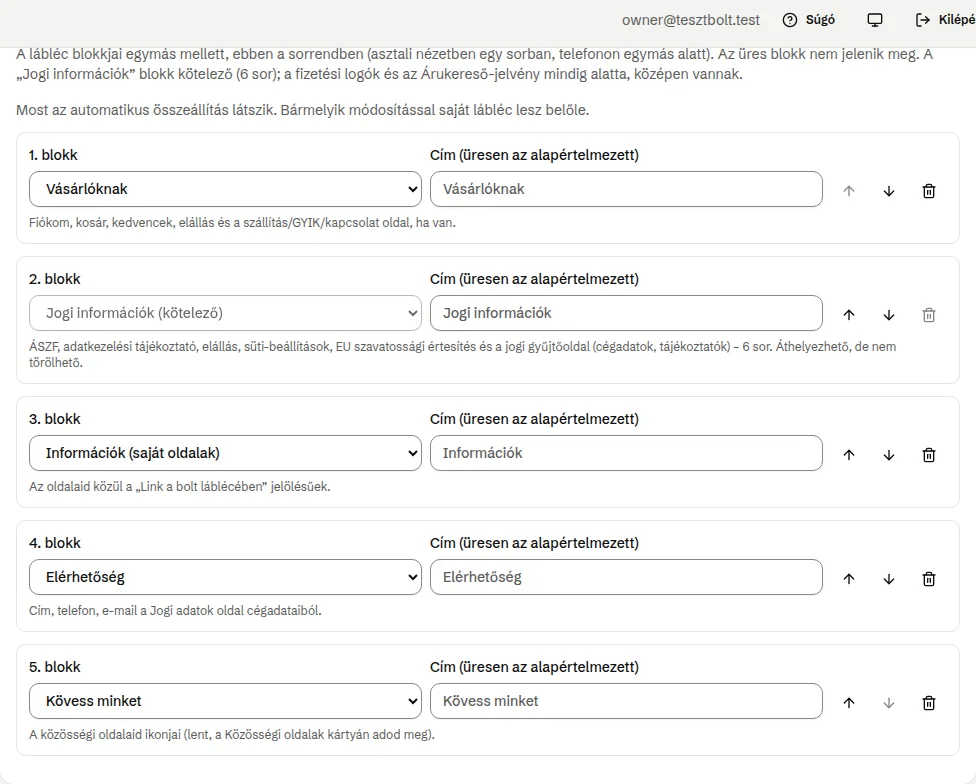
Task: Click the owner@tesztbolt.test account text
Action: (x=691, y=20)
